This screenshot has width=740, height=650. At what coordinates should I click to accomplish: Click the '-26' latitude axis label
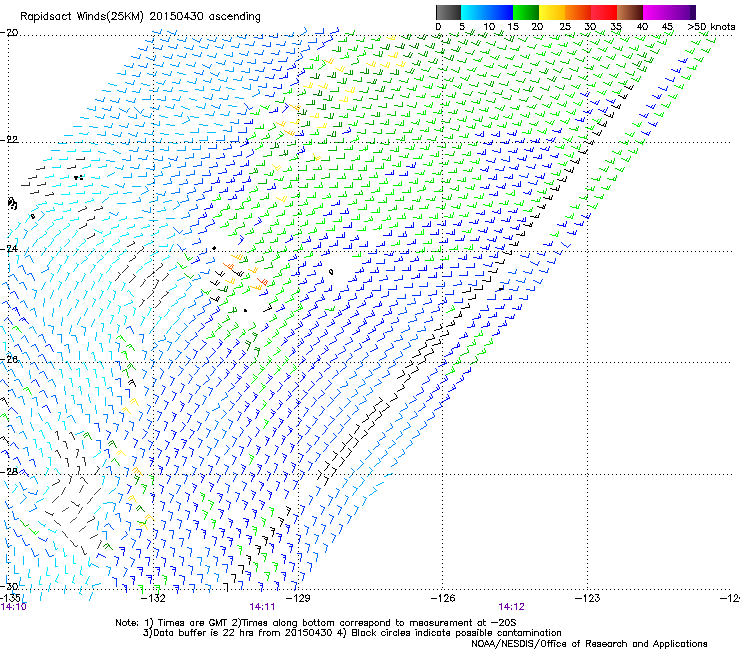point(9,360)
